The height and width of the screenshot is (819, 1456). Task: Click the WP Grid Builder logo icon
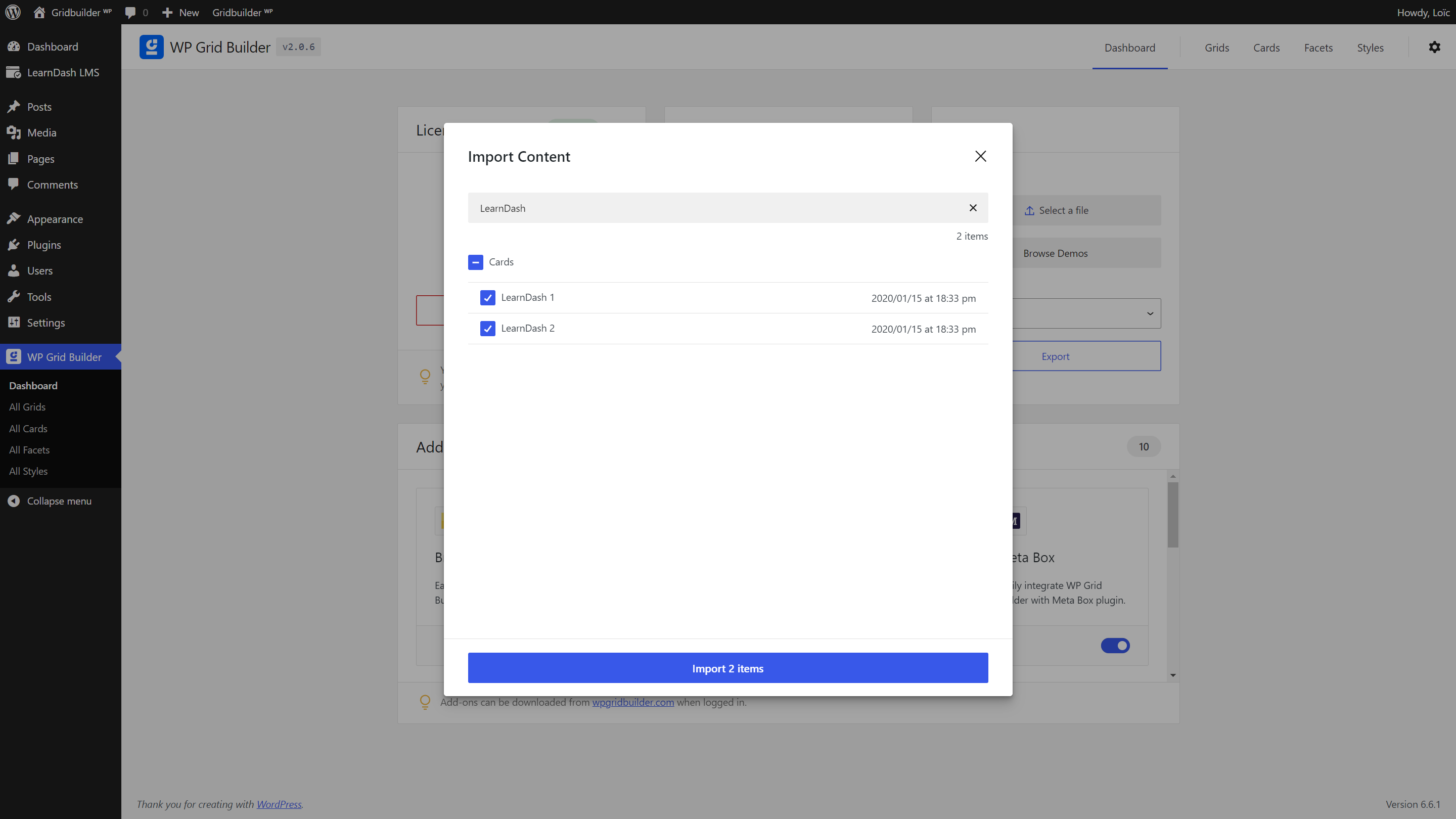point(151,47)
